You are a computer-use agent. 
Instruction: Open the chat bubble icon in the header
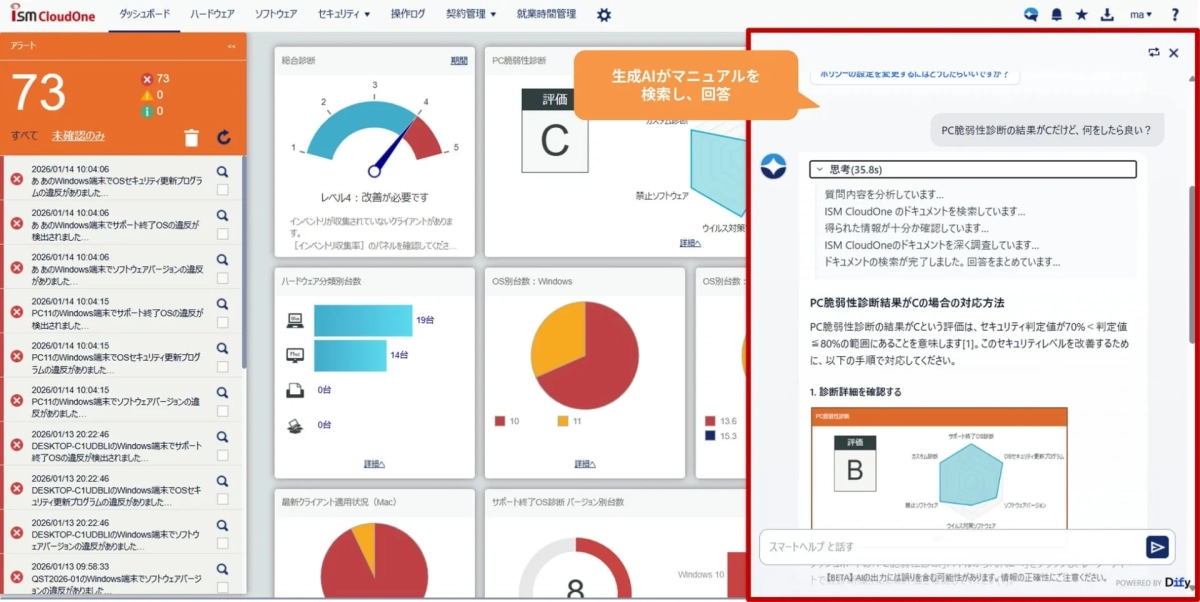point(1030,14)
